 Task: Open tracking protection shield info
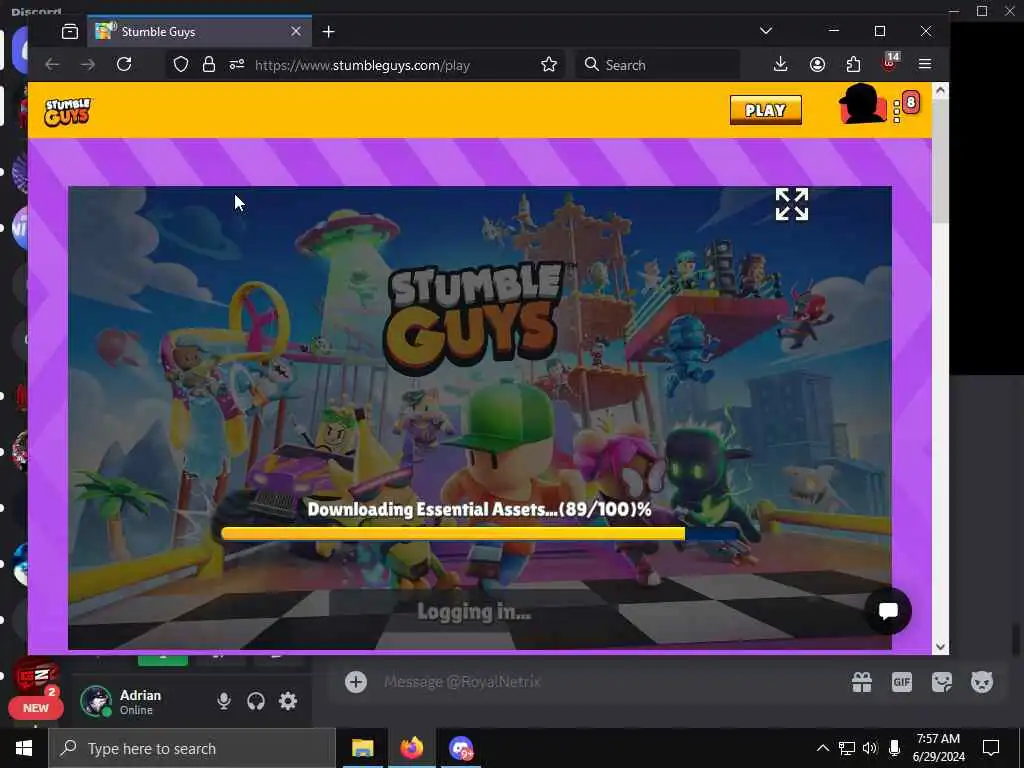(181, 64)
